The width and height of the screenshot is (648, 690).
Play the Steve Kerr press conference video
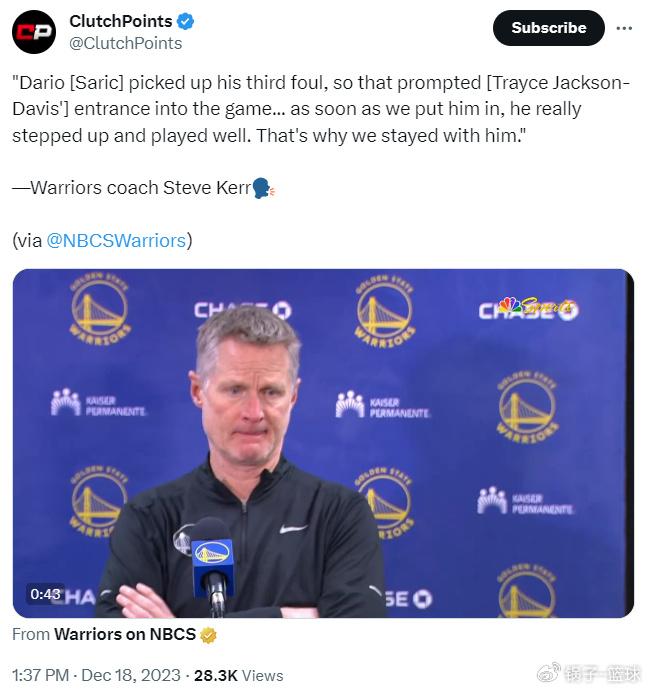323,443
